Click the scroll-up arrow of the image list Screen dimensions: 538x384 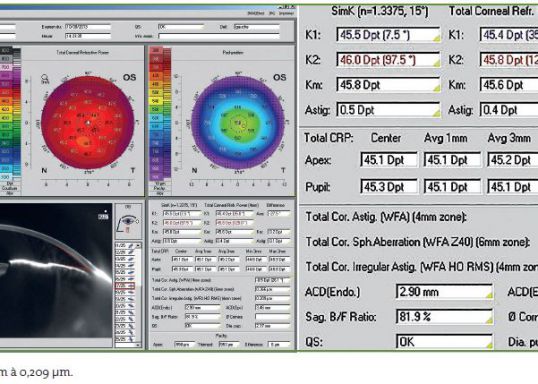tap(139, 245)
